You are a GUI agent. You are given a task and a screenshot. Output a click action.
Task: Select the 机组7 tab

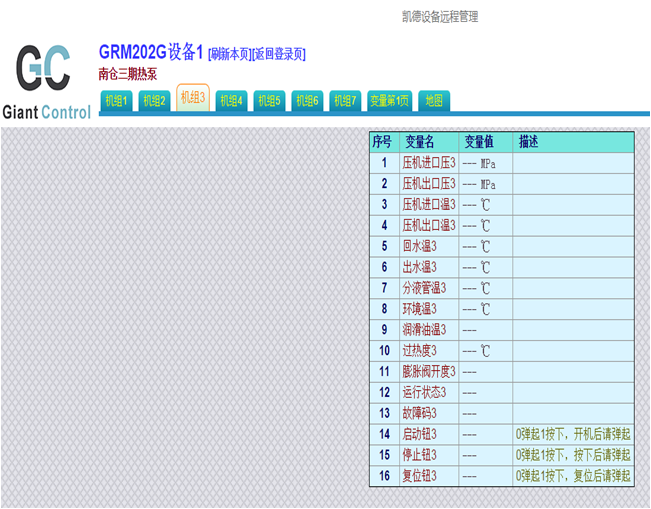pyautogui.click(x=345, y=101)
